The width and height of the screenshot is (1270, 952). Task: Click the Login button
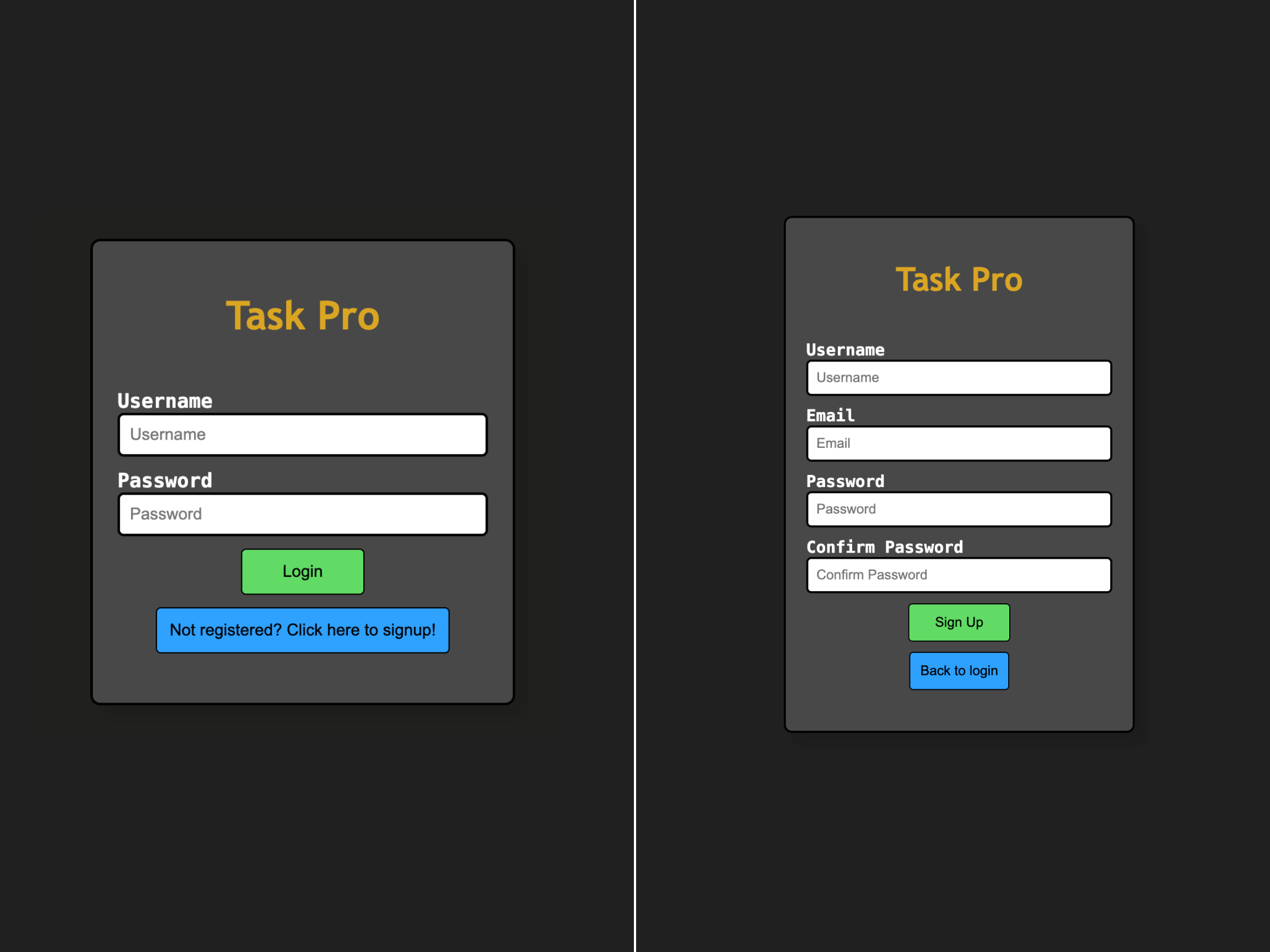302,570
